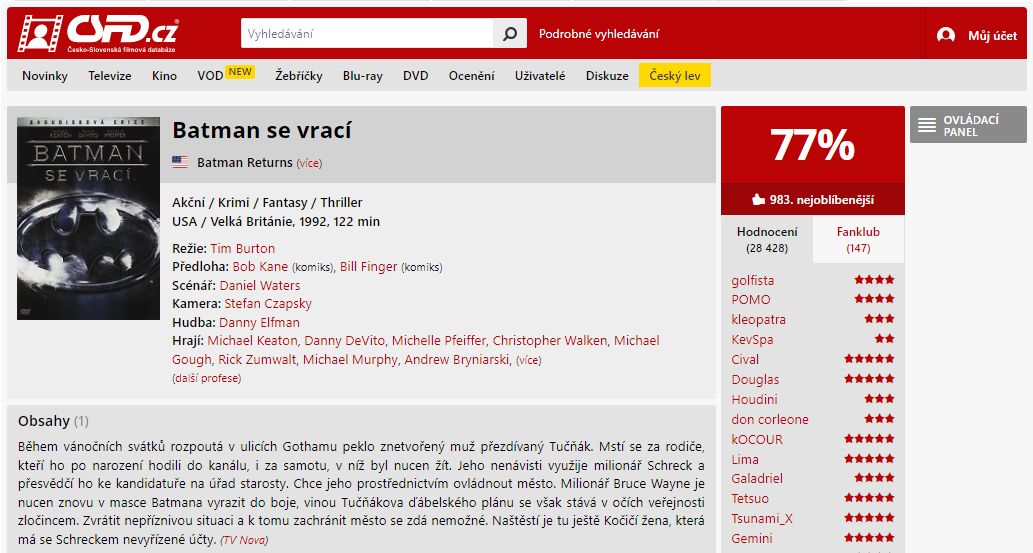Open cinematographer Stefan Czapsky link

(267, 304)
